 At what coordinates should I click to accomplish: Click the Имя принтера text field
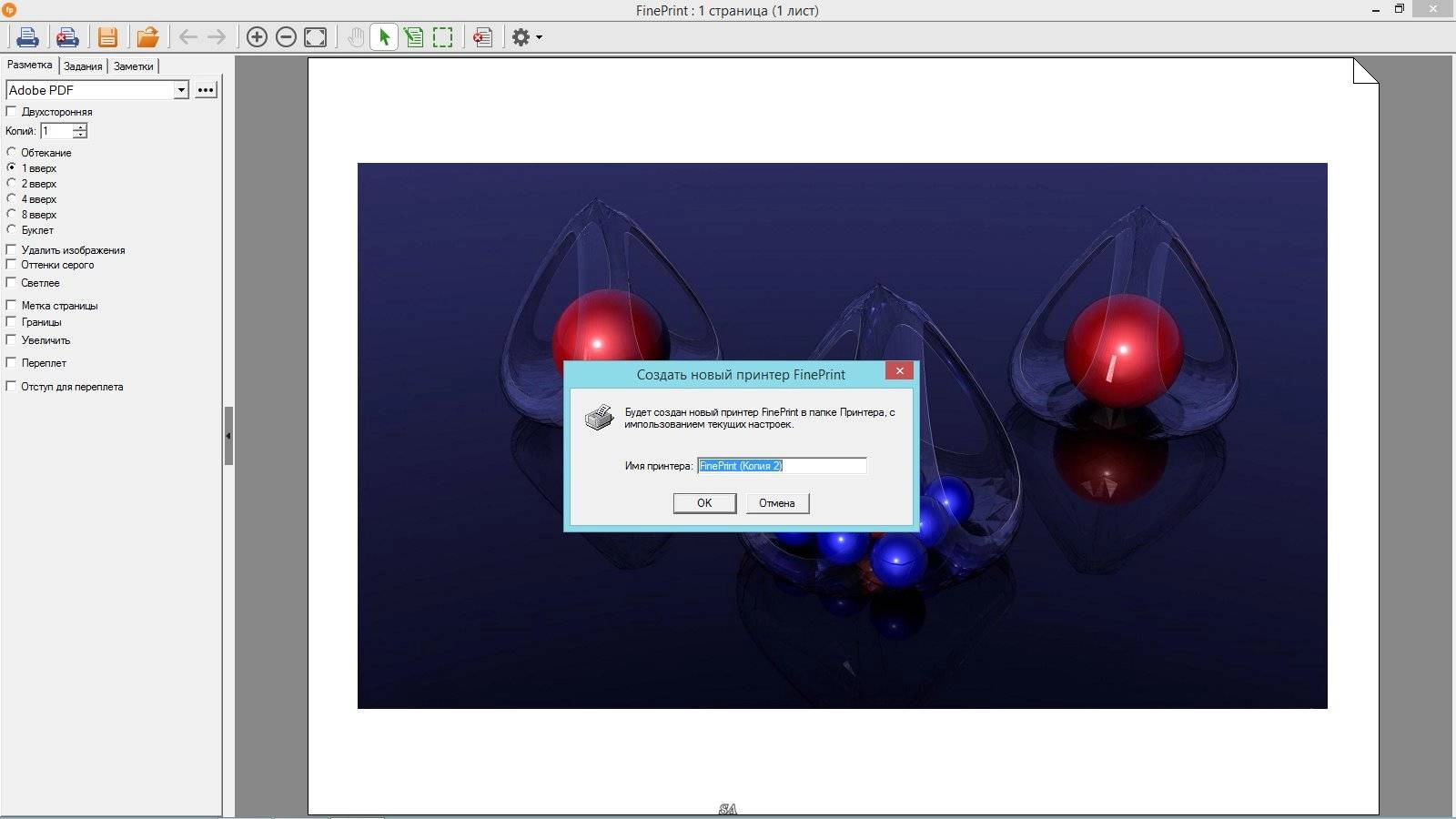coord(782,466)
